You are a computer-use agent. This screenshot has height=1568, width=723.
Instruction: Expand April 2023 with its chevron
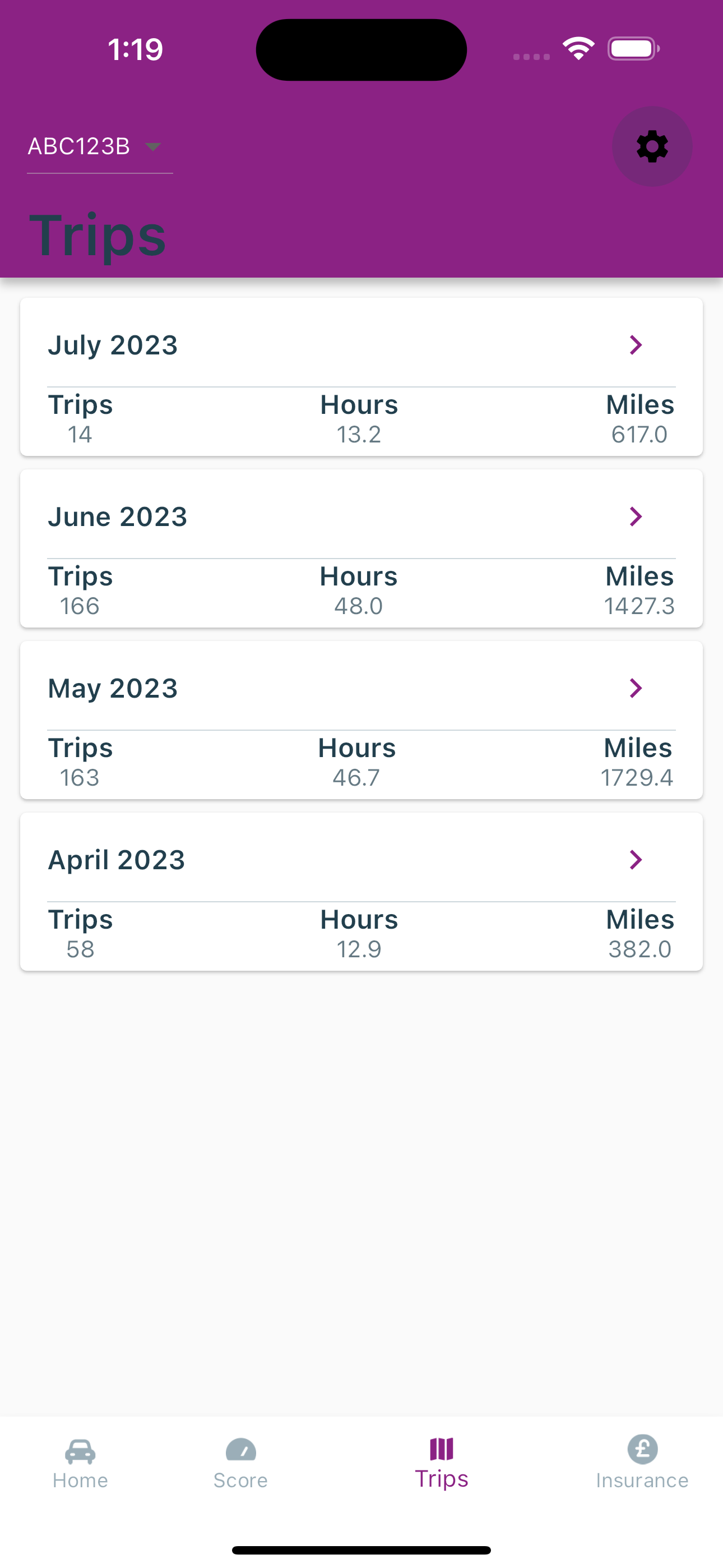(x=636, y=860)
